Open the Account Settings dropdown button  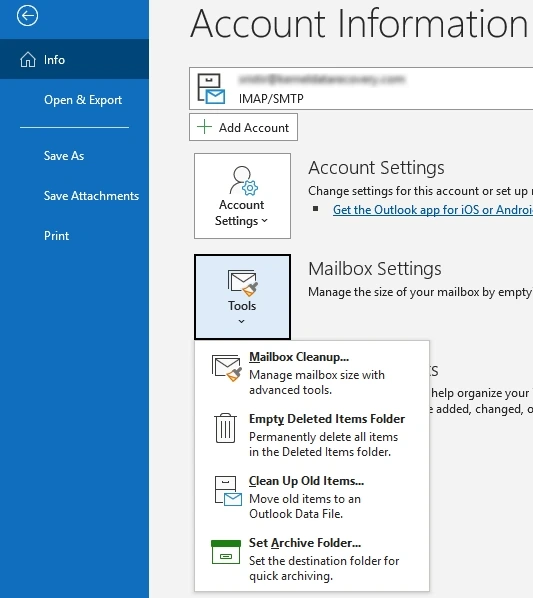click(242, 196)
